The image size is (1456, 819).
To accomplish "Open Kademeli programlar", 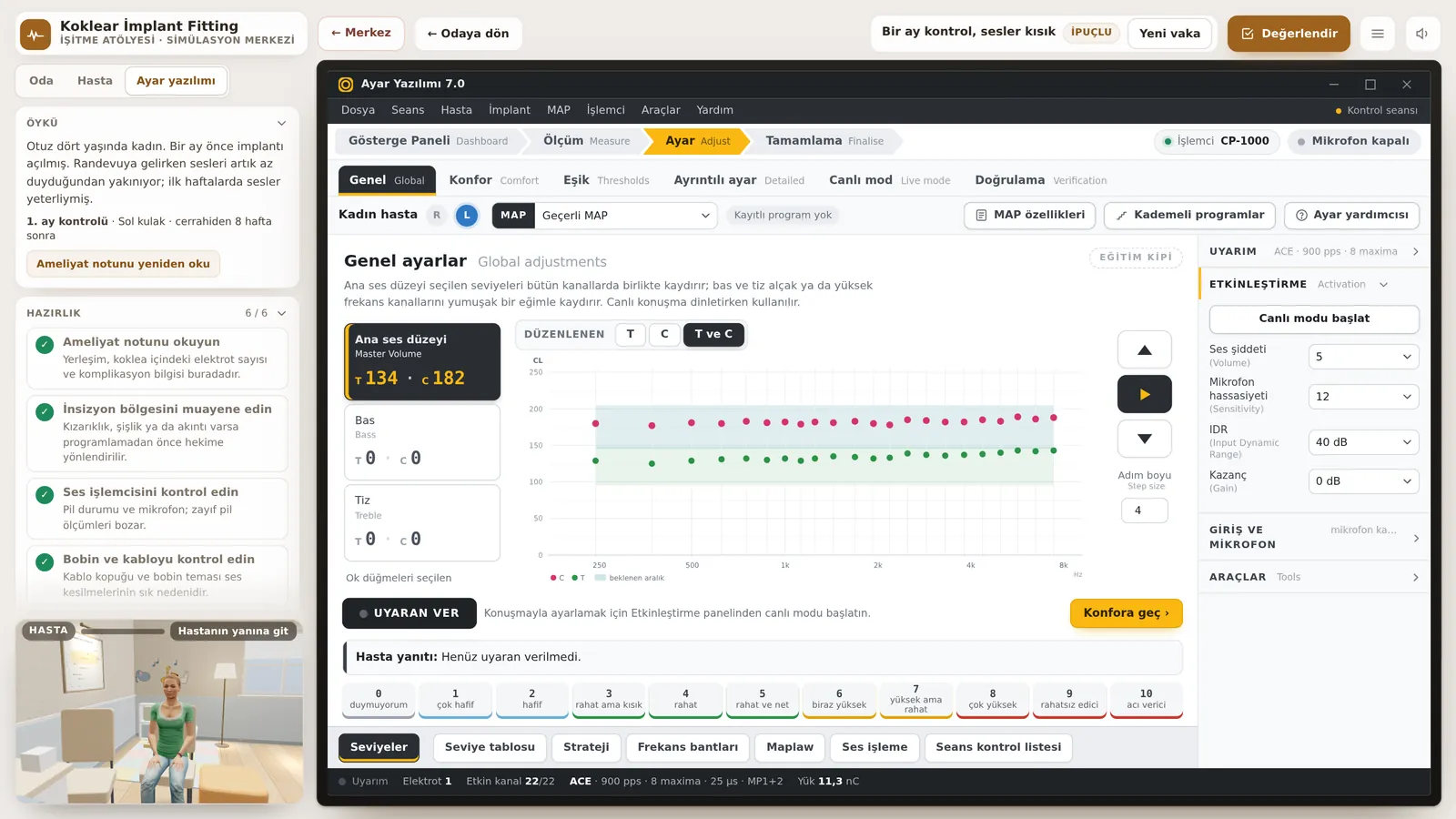I will point(1190,216).
